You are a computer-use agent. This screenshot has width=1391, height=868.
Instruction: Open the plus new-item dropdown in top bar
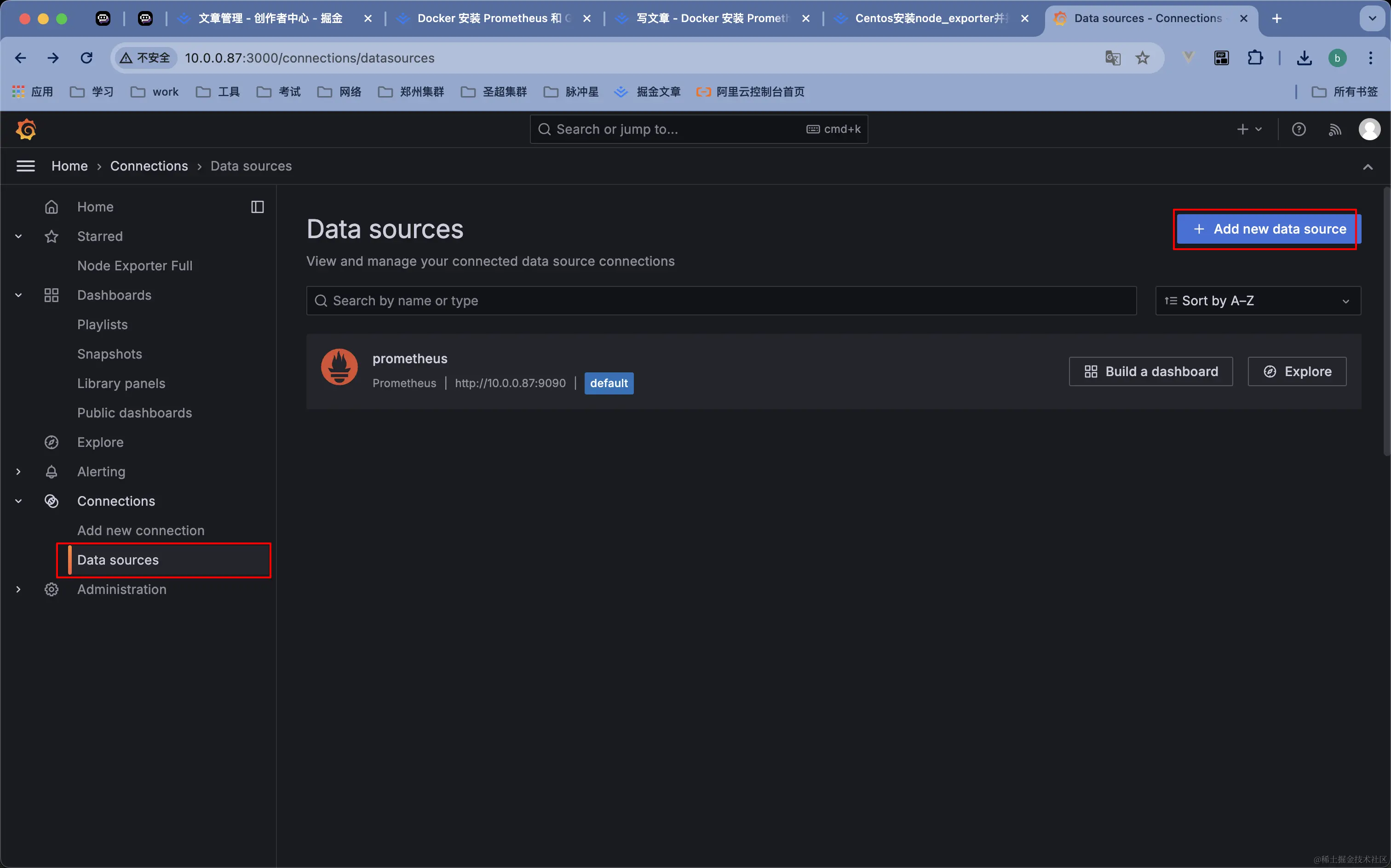point(1249,129)
